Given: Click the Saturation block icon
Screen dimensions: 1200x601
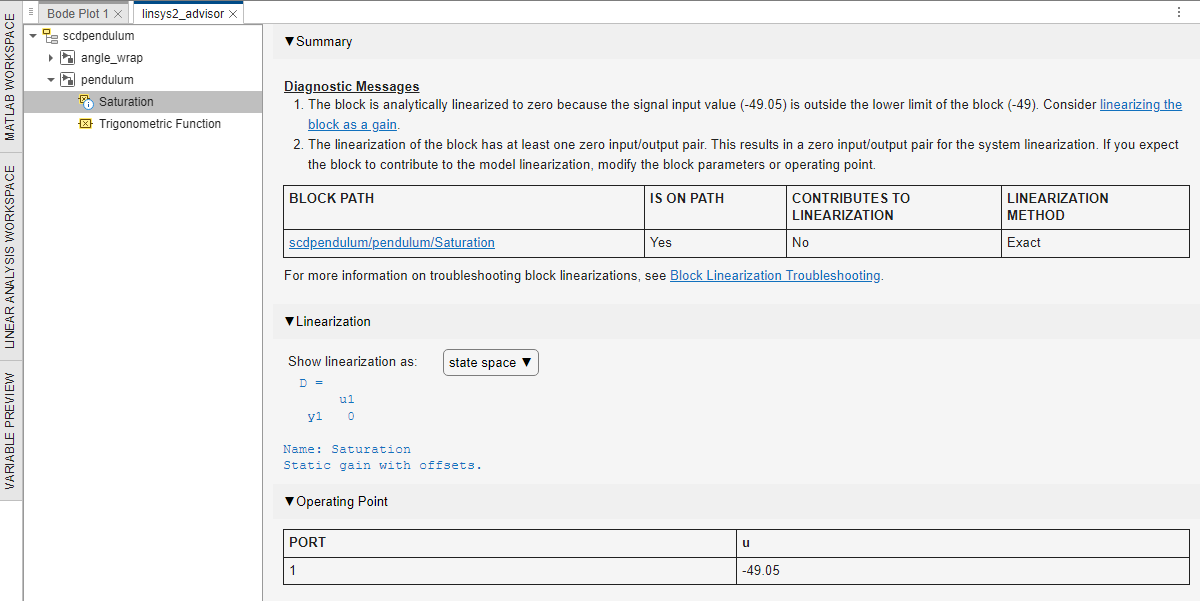Looking at the screenshot, I should click(x=84, y=99).
